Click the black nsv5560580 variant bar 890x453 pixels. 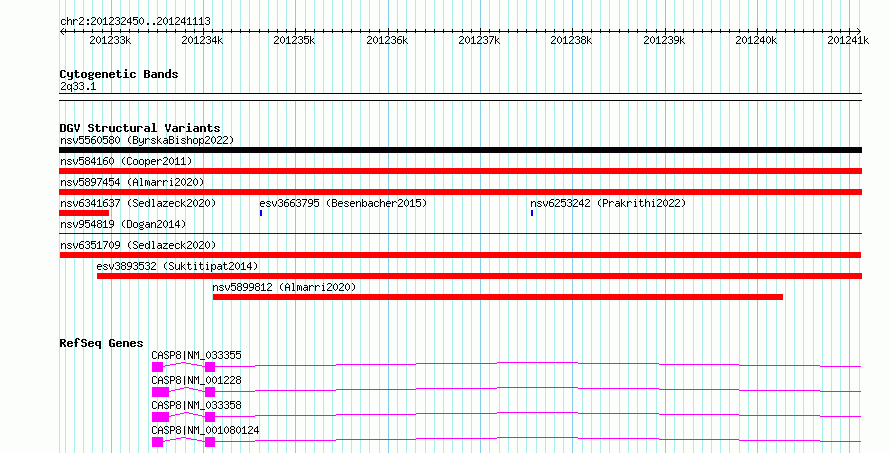pos(460,150)
